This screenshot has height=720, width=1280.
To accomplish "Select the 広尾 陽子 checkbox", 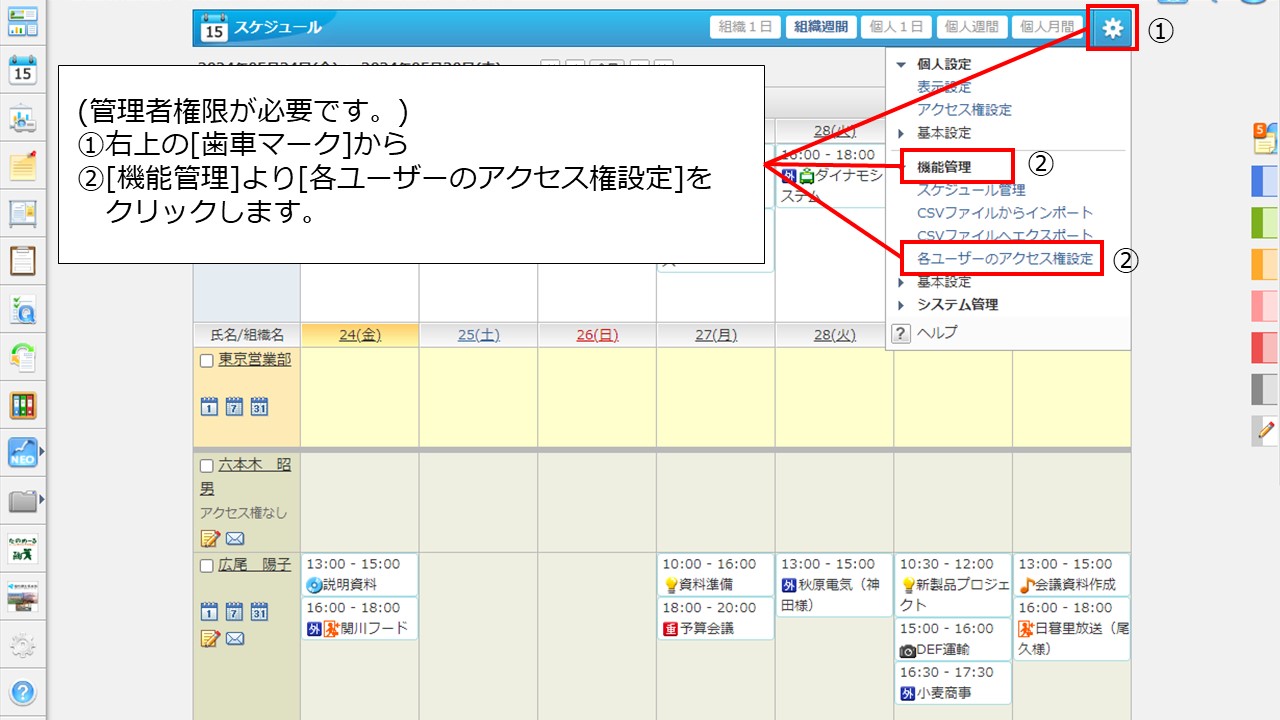I will tap(207, 566).
